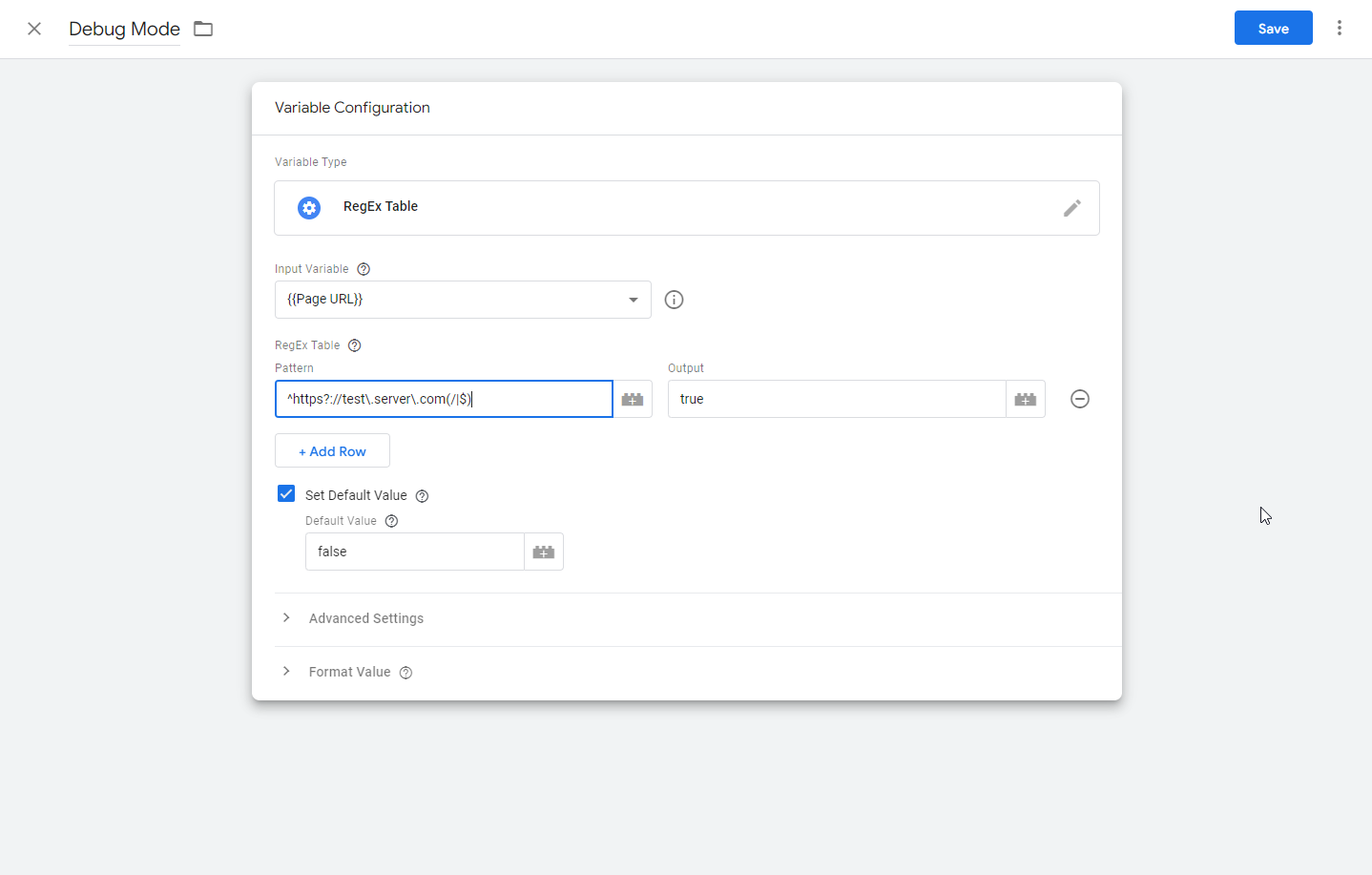Remove the regex table row
This screenshot has width=1372, height=875.
[x=1080, y=399]
